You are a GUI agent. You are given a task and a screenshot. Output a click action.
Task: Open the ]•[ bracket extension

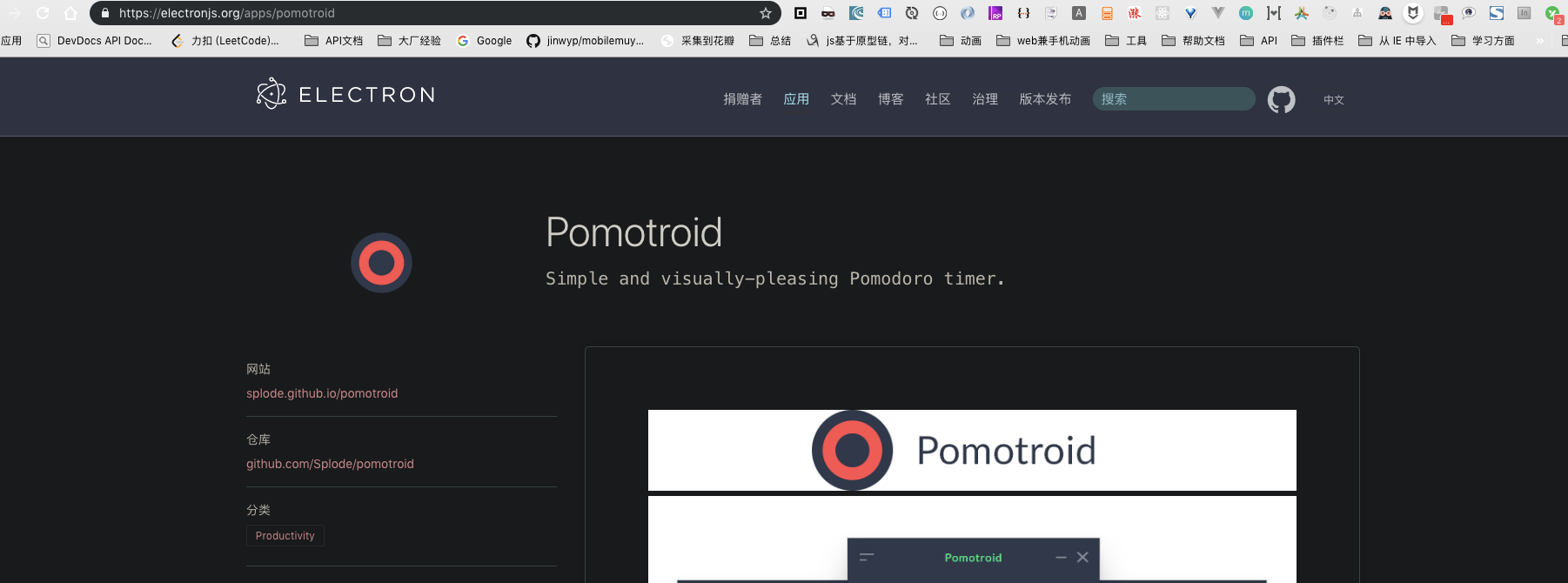coord(1273,13)
